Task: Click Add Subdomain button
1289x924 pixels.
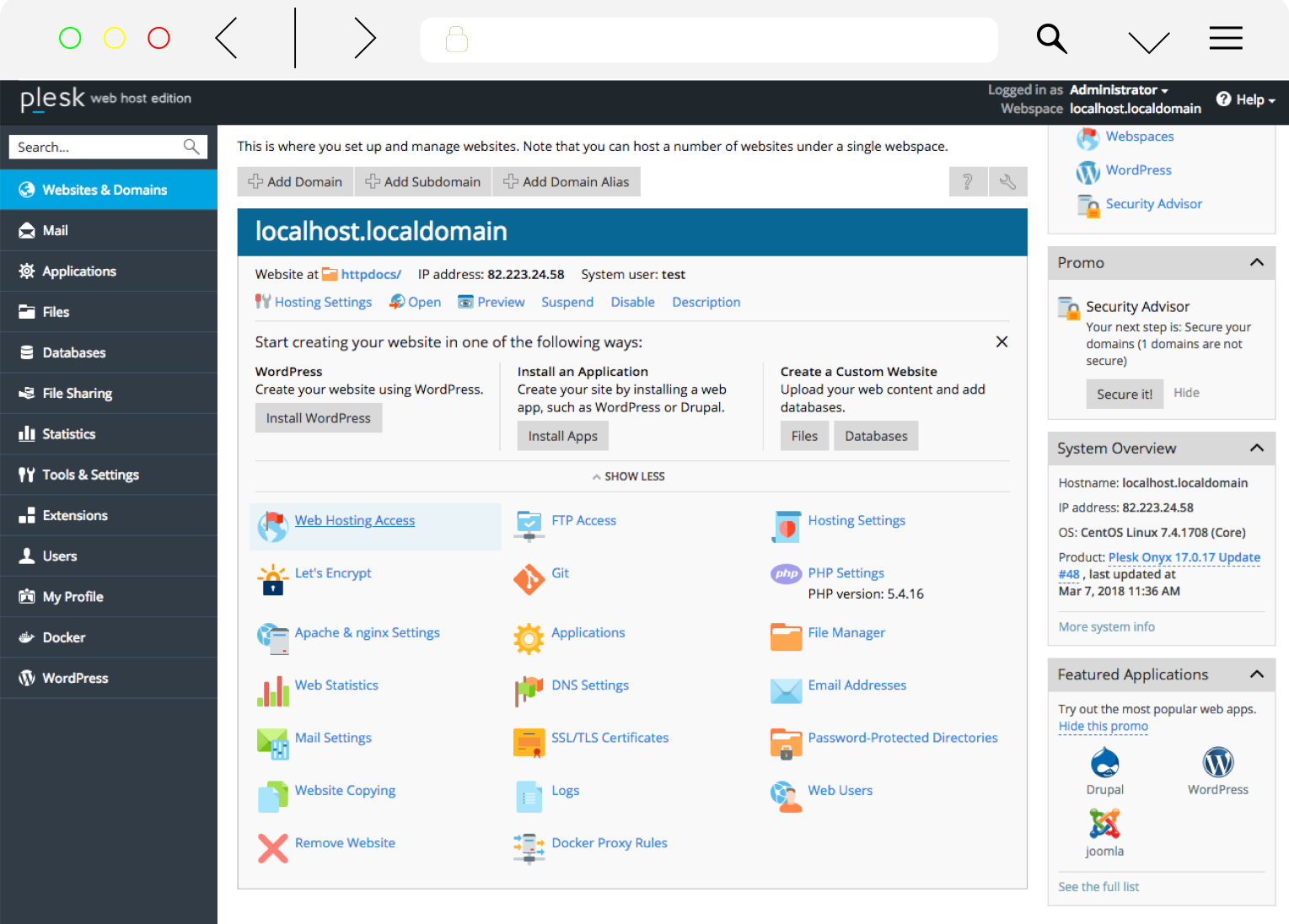Action: (423, 181)
